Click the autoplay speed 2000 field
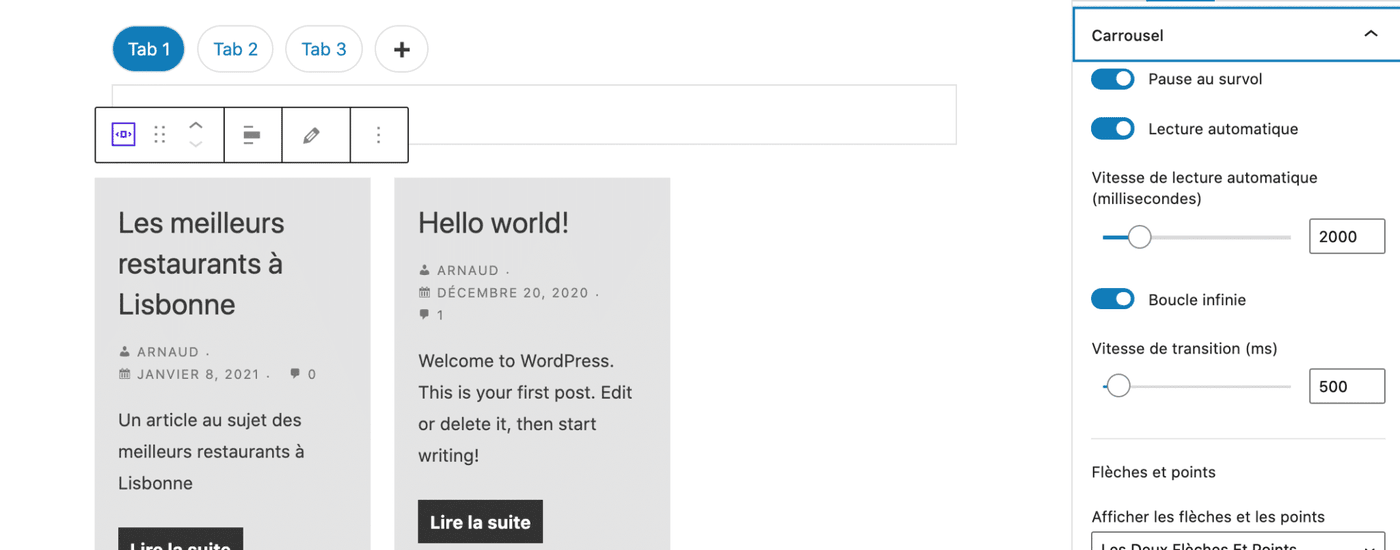1400x550 pixels. 1346,237
